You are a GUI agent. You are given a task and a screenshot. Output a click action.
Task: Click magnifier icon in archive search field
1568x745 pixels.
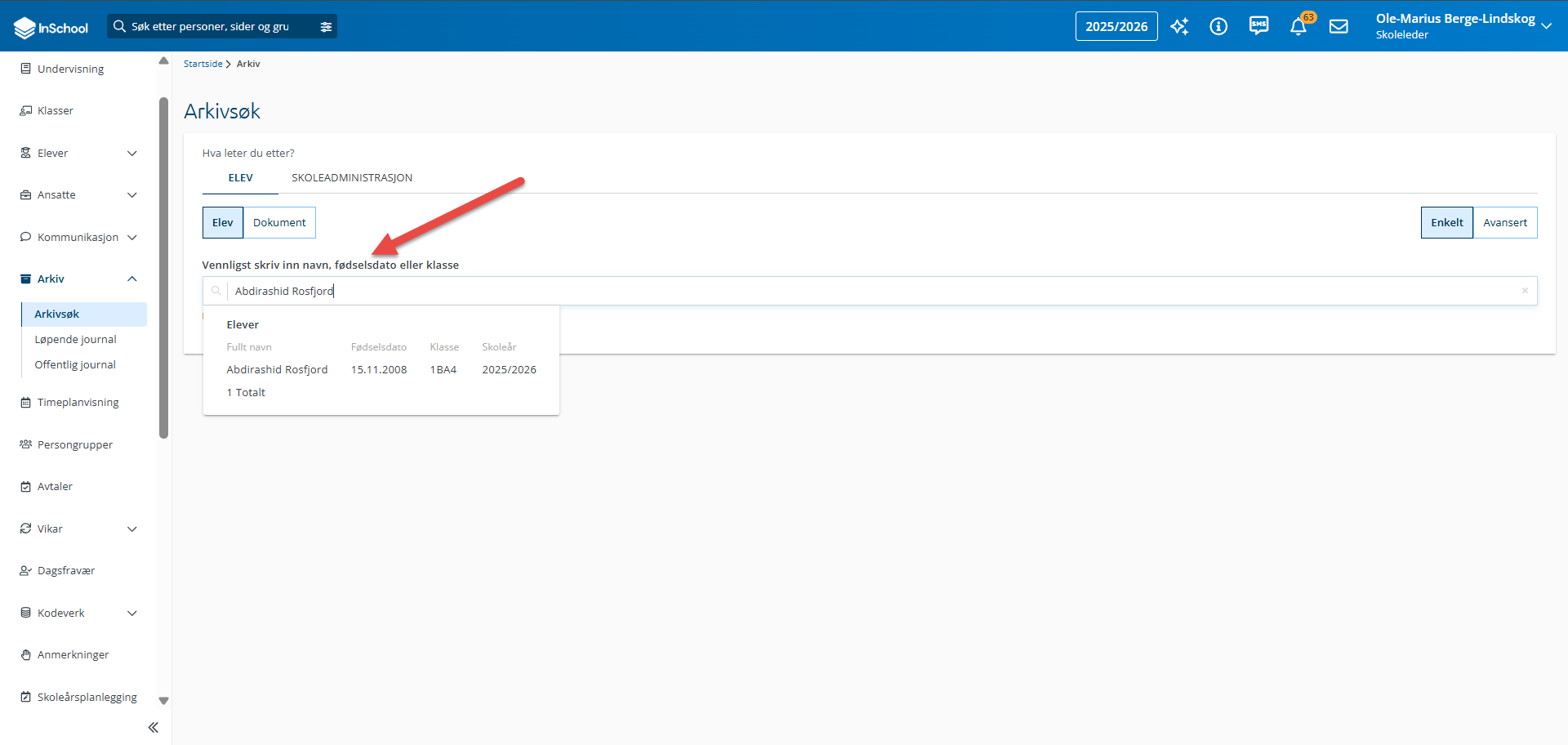tap(216, 291)
